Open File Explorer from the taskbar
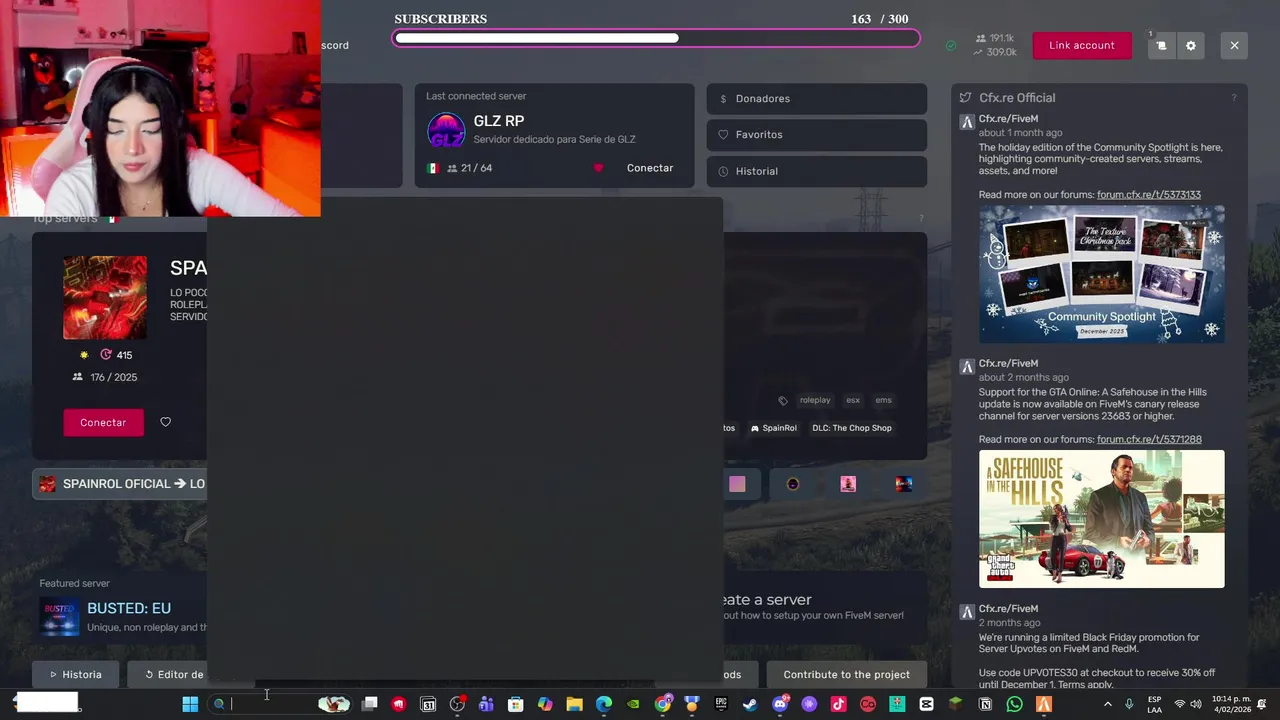 point(574,704)
